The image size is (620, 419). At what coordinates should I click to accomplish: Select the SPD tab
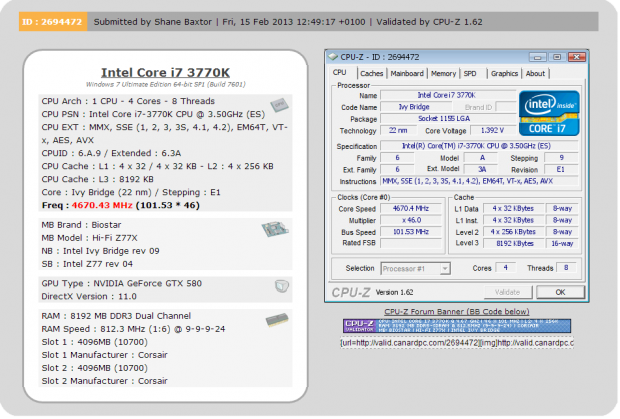pyautogui.click(x=470, y=74)
